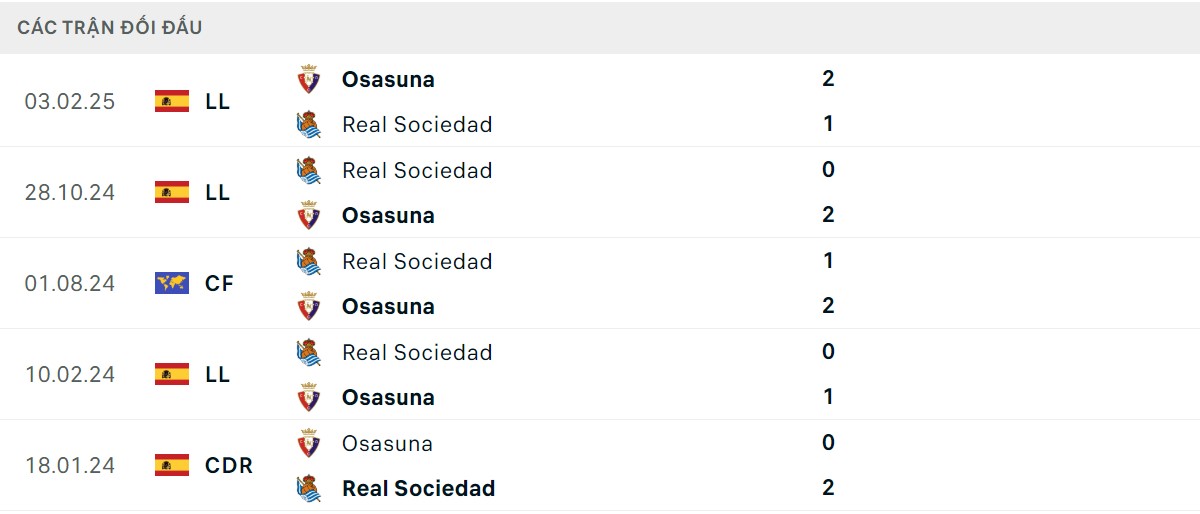1200x514 pixels.
Task: Click Osasuna's score of 1 on 10.02.24
Action: tap(828, 397)
